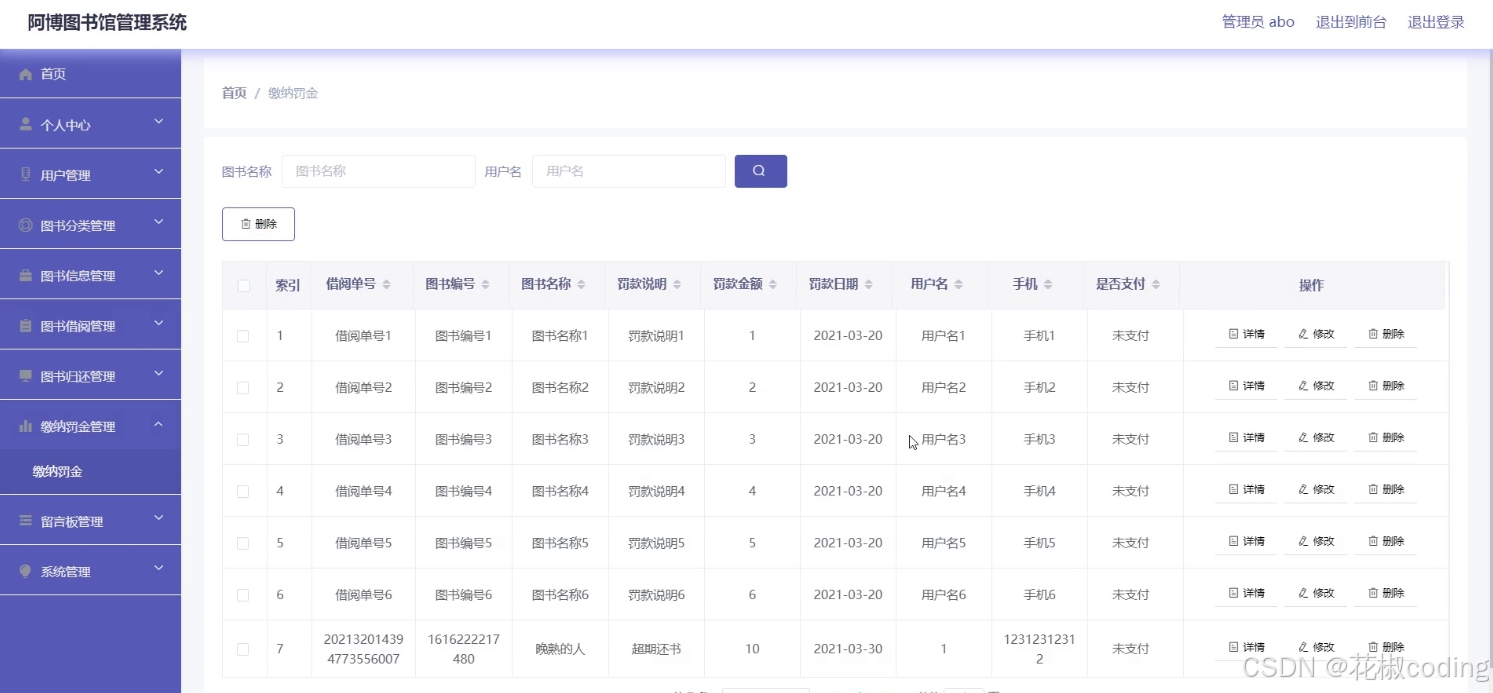Screen dimensions: 1493x693
Task: Select the search magnifier icon
Action: pos(760,171)
